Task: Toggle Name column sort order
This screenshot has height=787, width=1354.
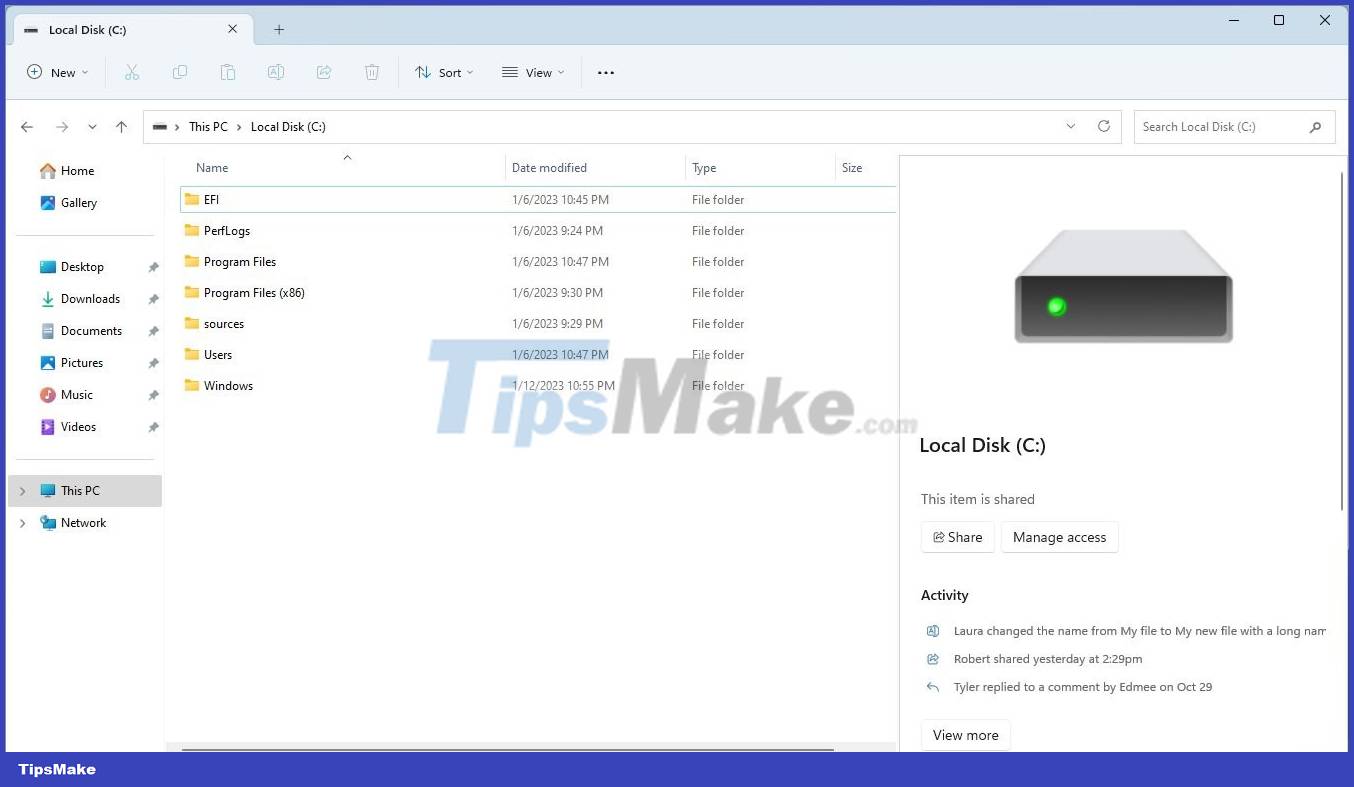Action: pyautogui.click(x=212, y=167)
